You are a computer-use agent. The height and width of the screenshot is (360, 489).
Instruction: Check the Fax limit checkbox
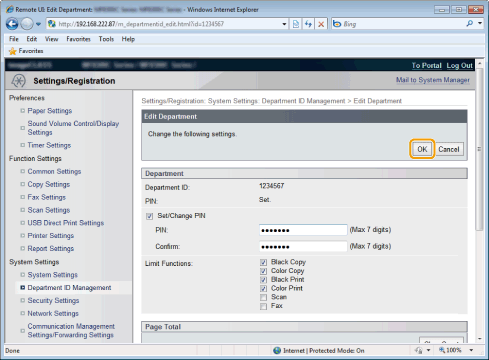click(263, 306)
